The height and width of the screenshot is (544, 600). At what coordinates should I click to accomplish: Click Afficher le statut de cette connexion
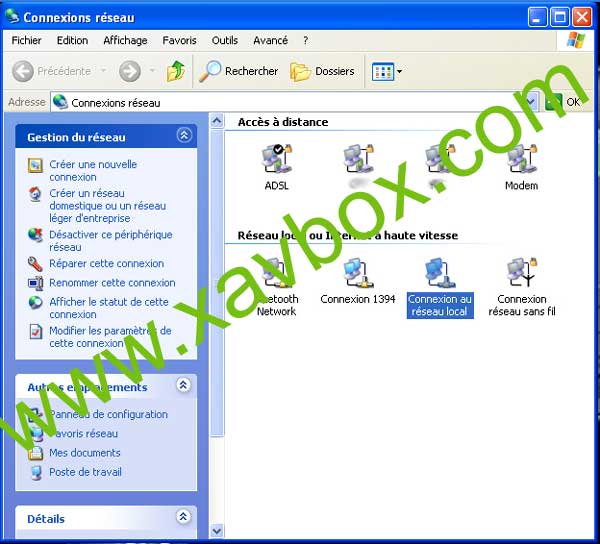pos(109,308)
